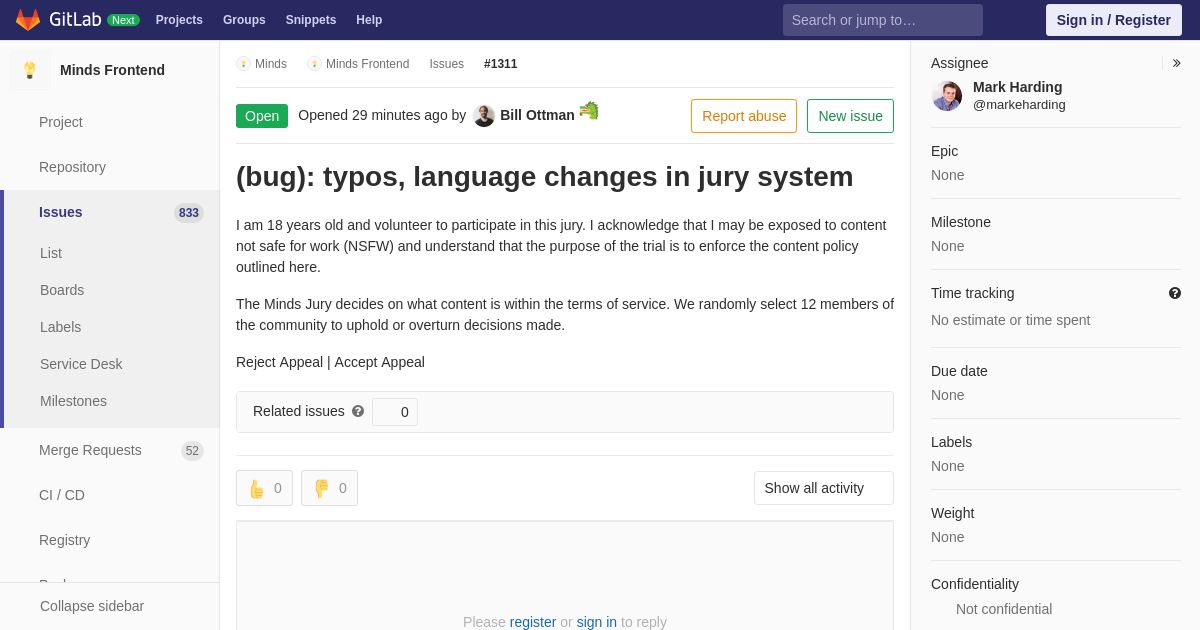
Task: Click the Minds Frontend breadcrumb icon
Action: click(314, 64)
